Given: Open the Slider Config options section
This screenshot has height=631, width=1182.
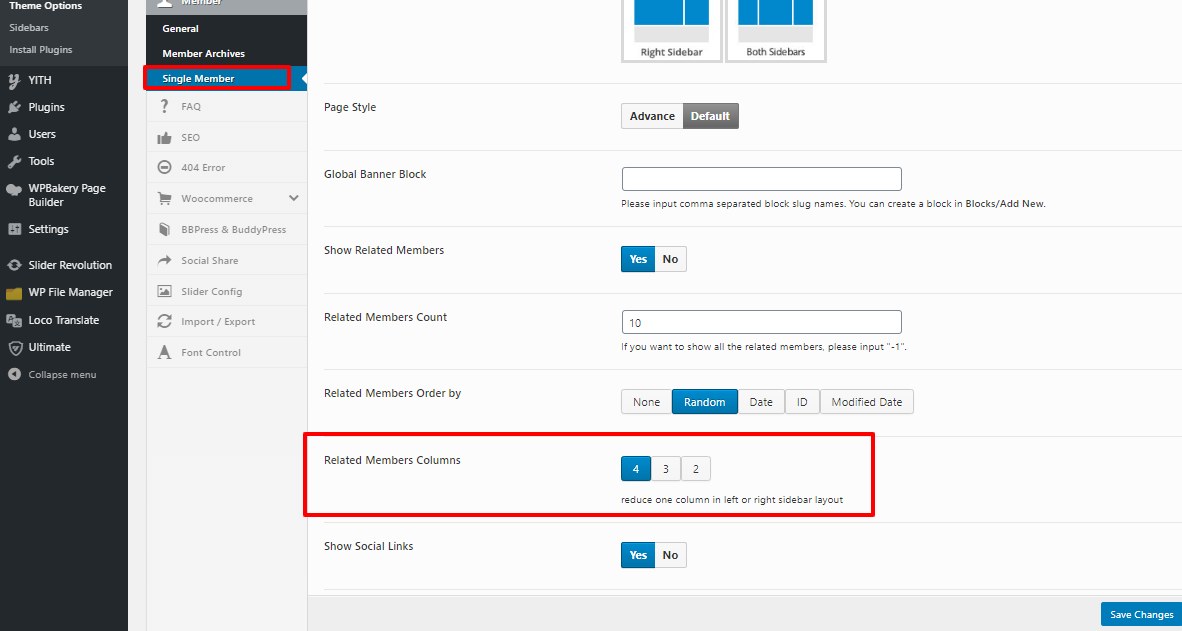Looking at the screenshot, I should pos(227,291).
